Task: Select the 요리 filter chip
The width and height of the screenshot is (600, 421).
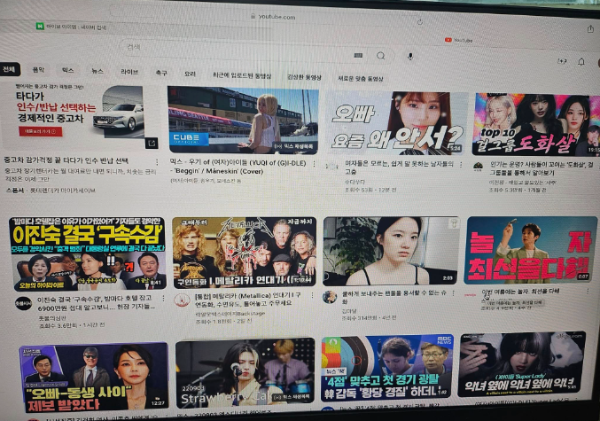Action: (190, 74)
